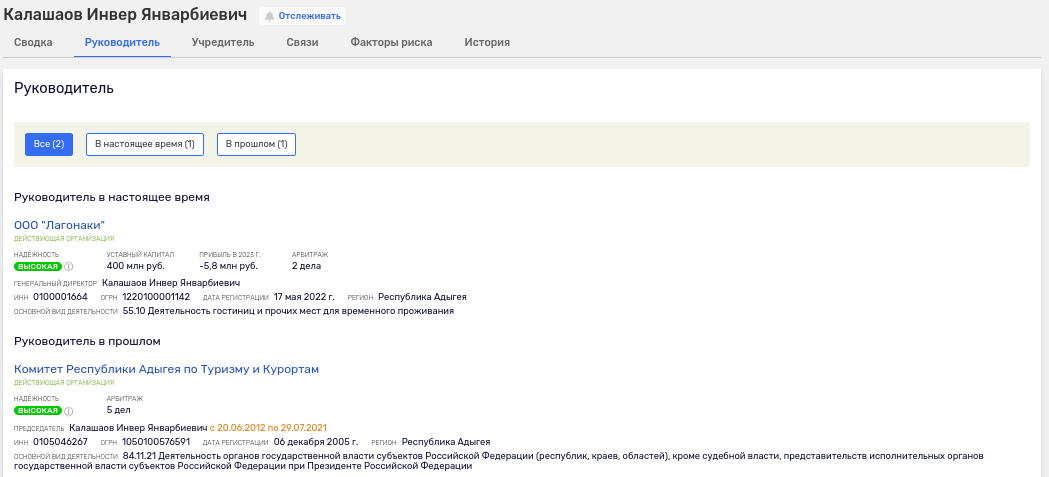Open the ООО "Лагонаки" company link
The width and height of the screenshot is (1049, 477).
60,225
